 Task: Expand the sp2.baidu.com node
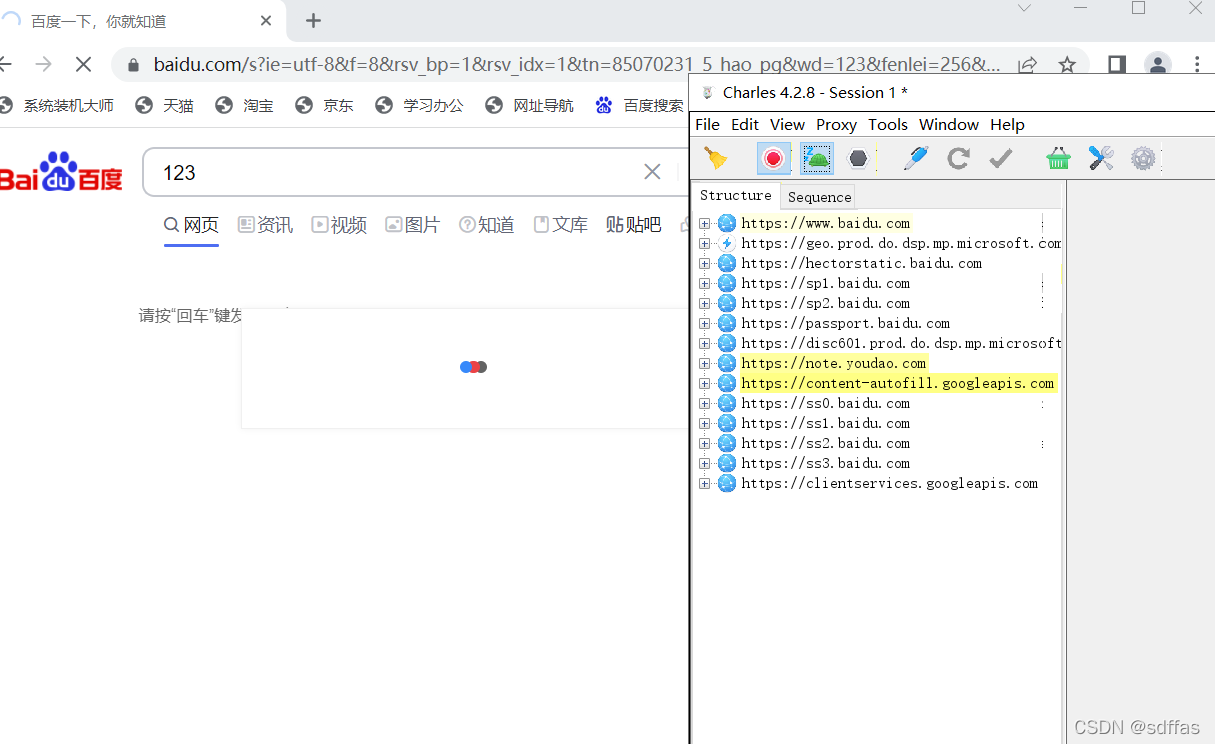click(705, 303)
